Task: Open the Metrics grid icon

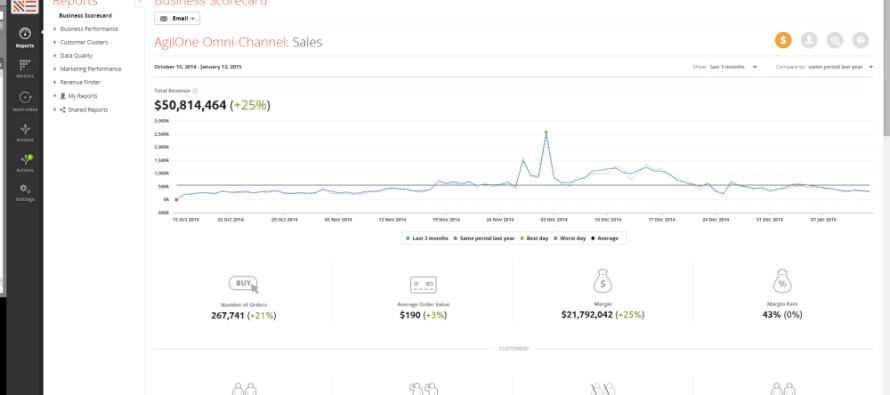Action: click(24, 68)
